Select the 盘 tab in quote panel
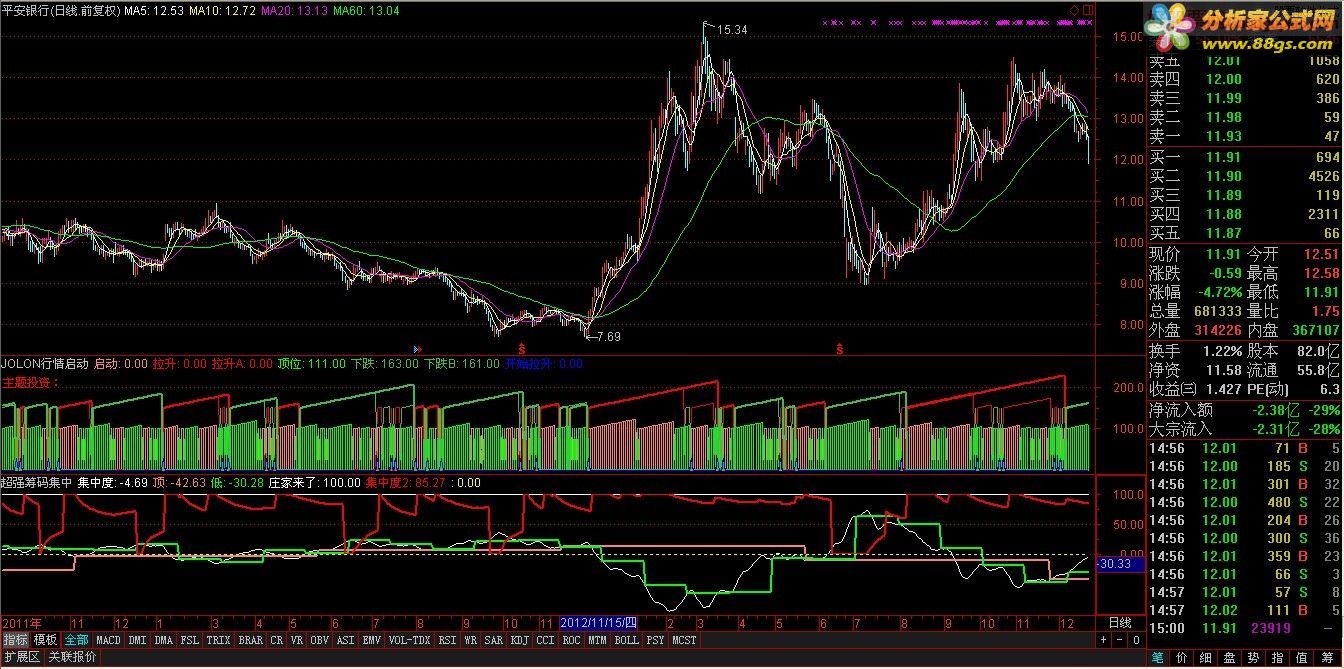1344x669 pixels. point(1230,658)
